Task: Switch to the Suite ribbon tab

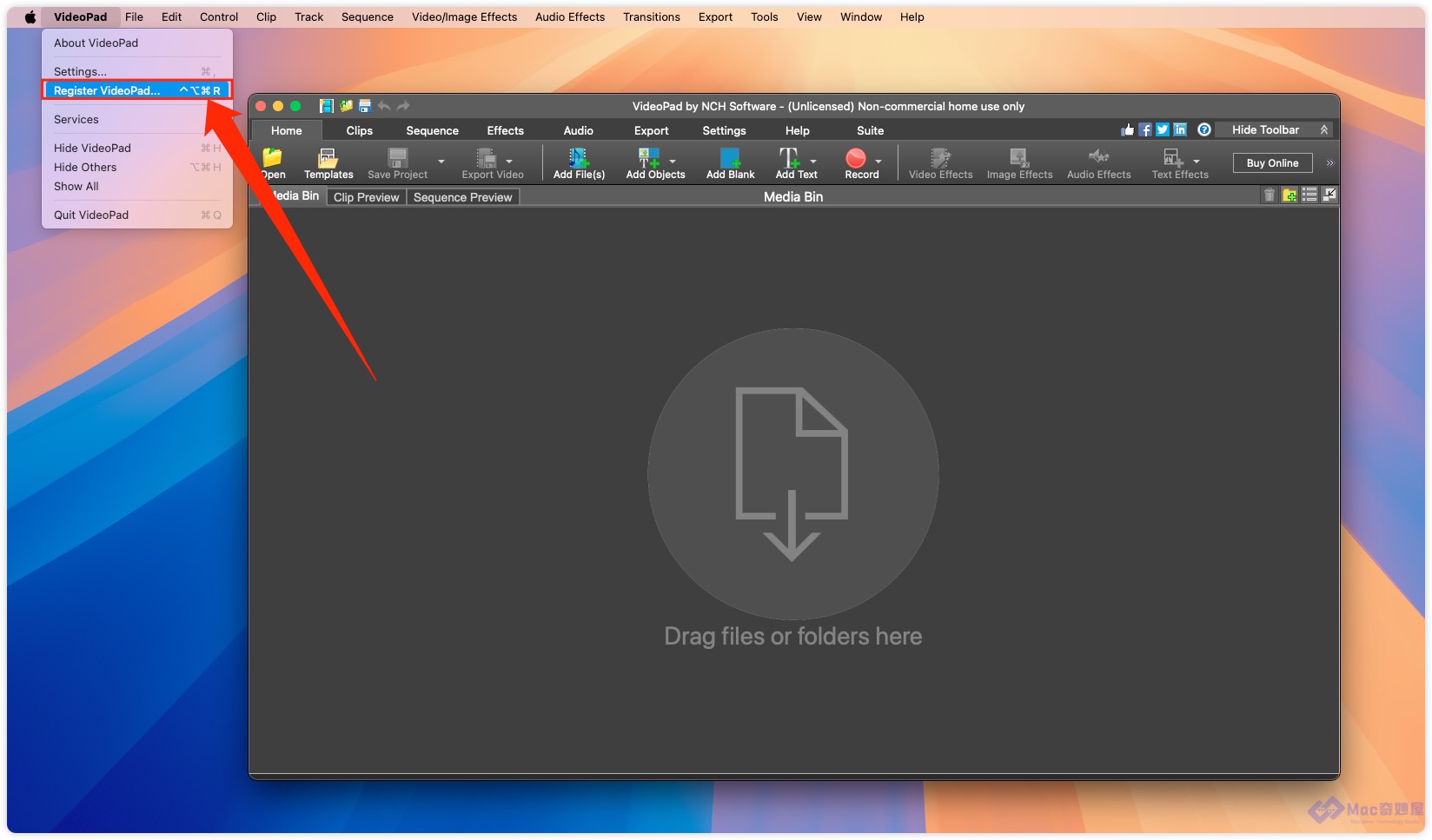Action: (x=870, y=130)
